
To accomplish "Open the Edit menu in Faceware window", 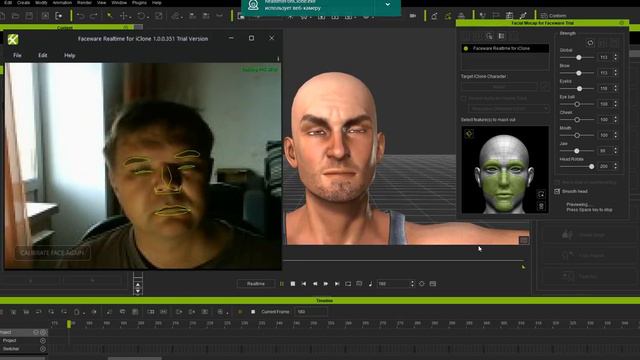I will click(42, 55).
